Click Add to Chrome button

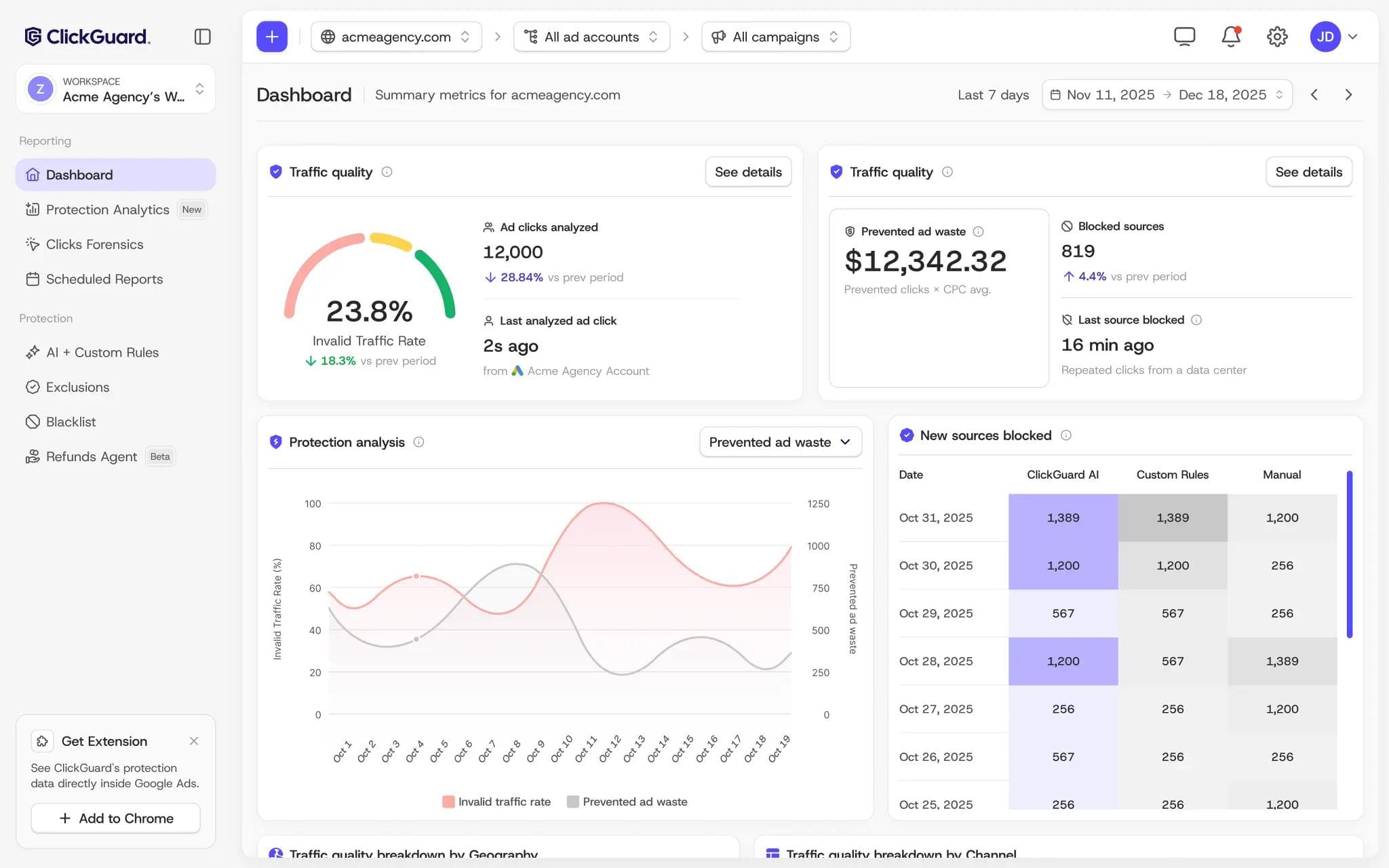[x=116, y=818]
